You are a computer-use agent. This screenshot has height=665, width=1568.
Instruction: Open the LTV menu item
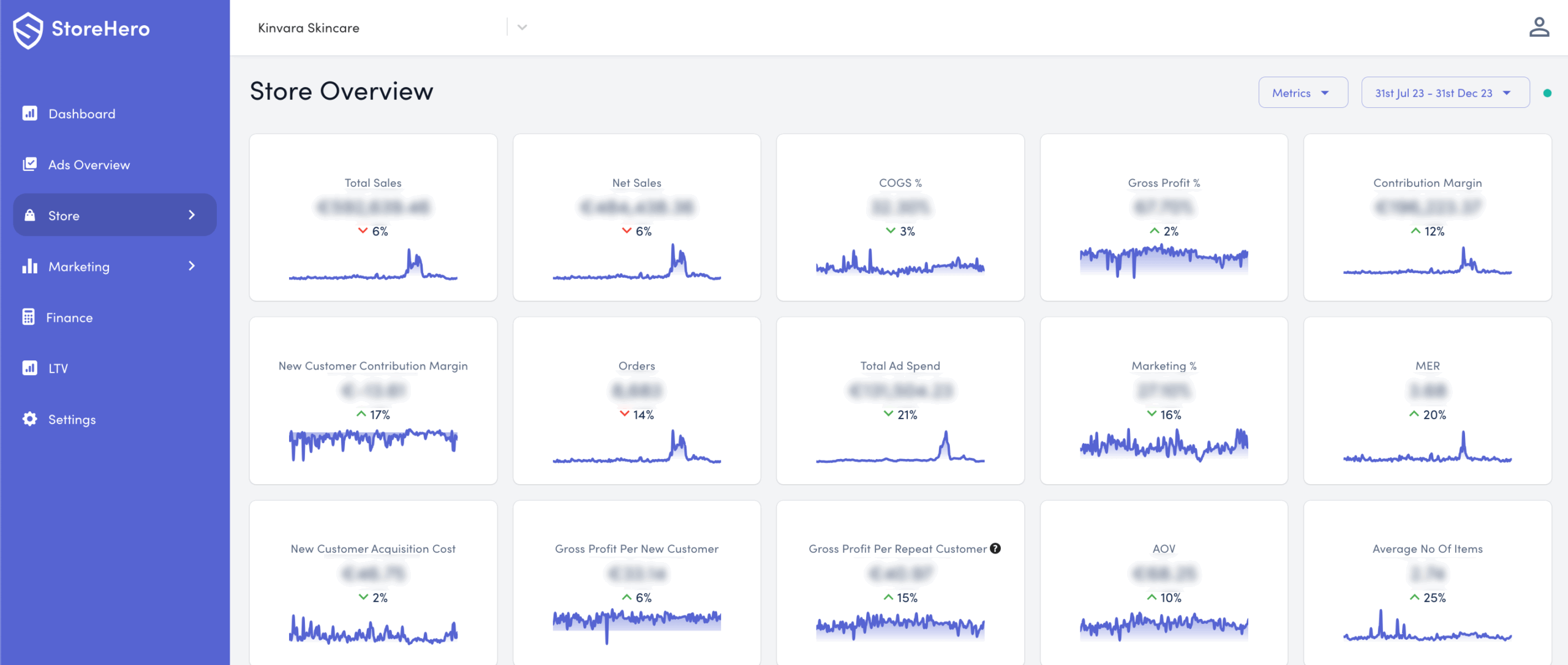pyautogui.click(x=58, y=368)
